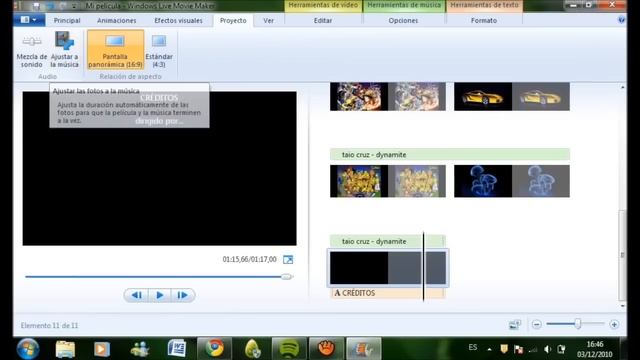Select the colorful cartoon clip thumbnail in top row
This screenshot has width=640, height=360.
pyautogui.click(x=388, y=96)
